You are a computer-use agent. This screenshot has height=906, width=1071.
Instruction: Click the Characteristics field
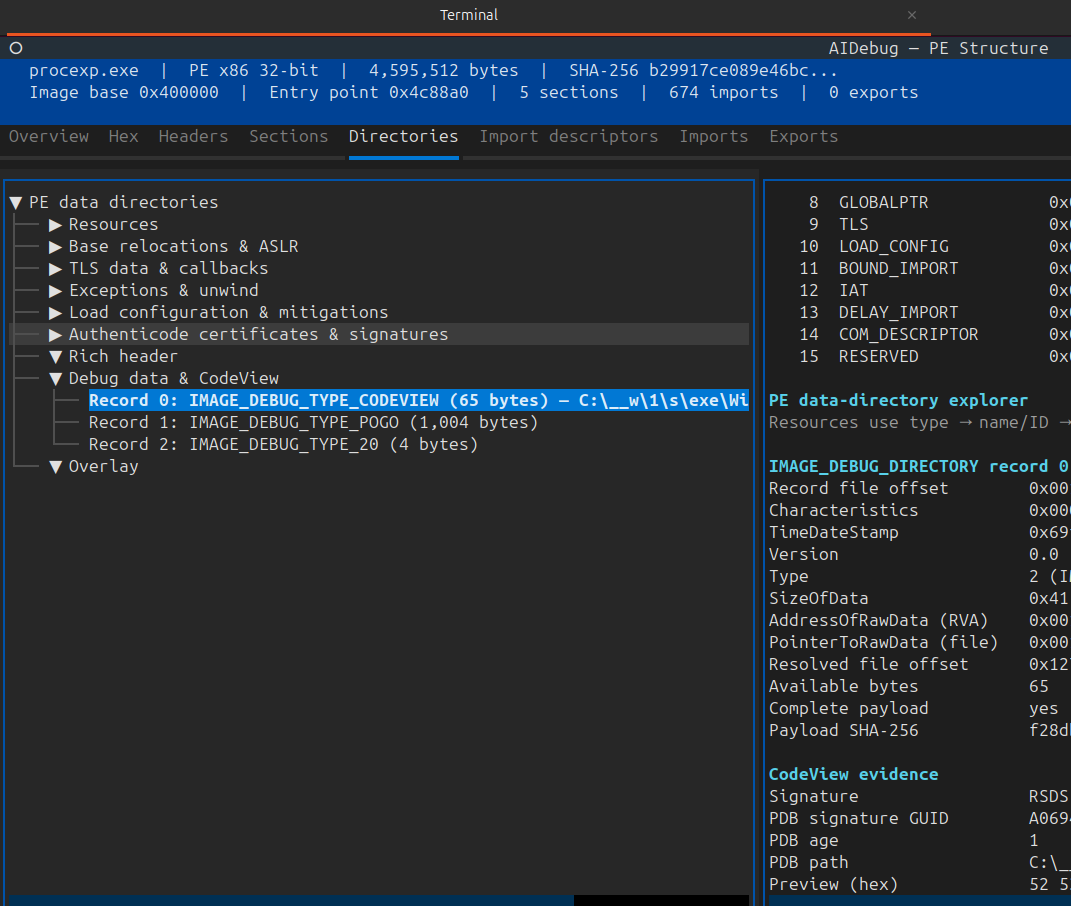(917, 510)
